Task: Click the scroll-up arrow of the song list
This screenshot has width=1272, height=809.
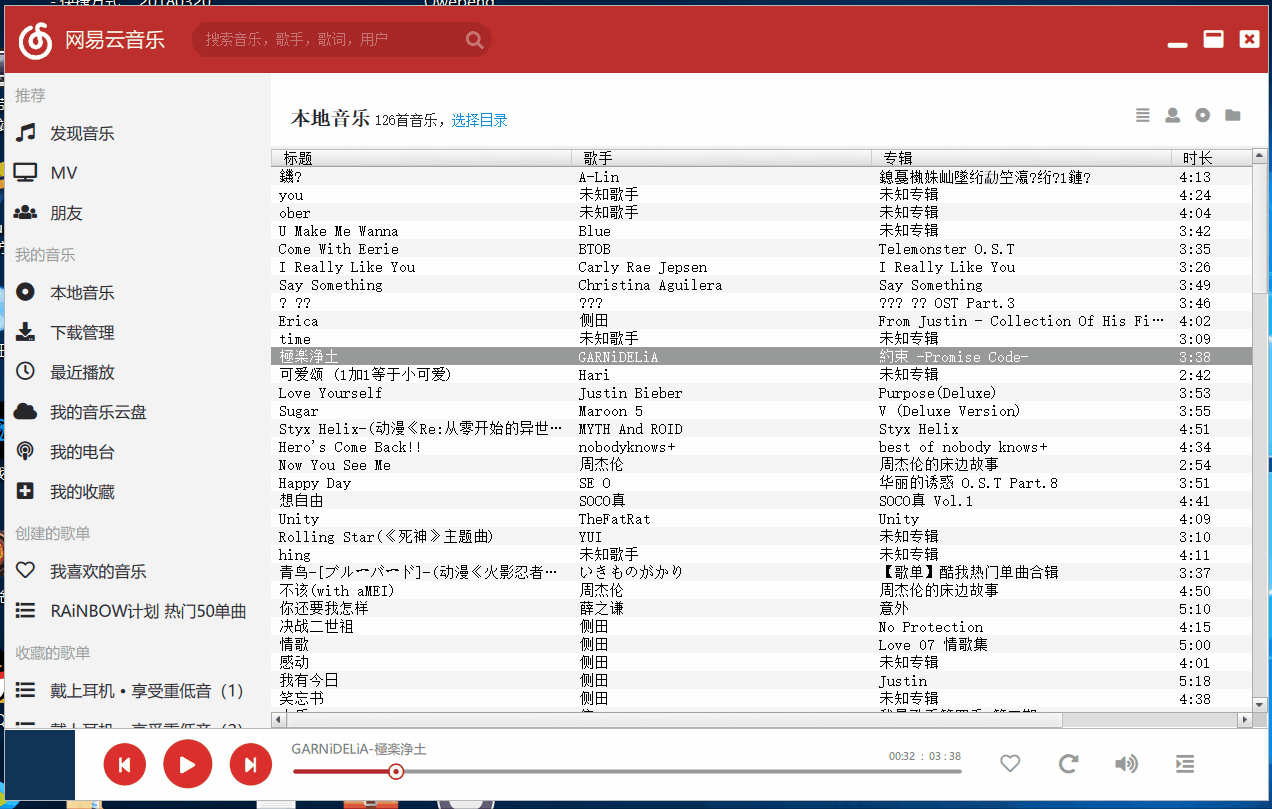Action: (1259, 158)
